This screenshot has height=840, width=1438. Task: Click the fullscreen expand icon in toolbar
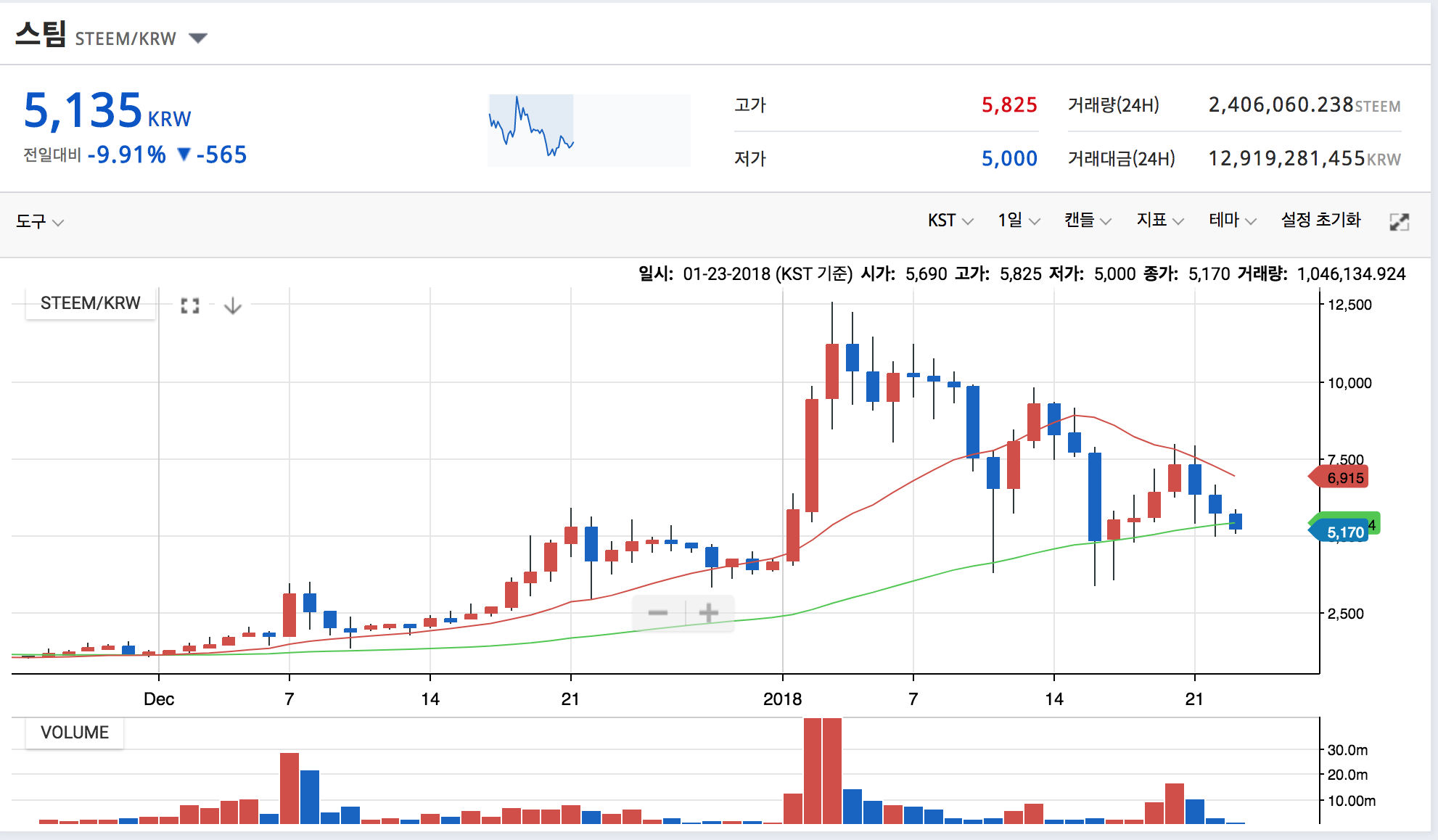(1399, 222)
